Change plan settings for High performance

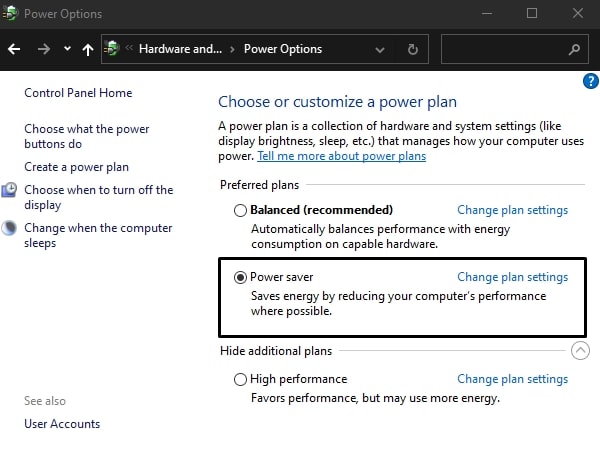512,379
